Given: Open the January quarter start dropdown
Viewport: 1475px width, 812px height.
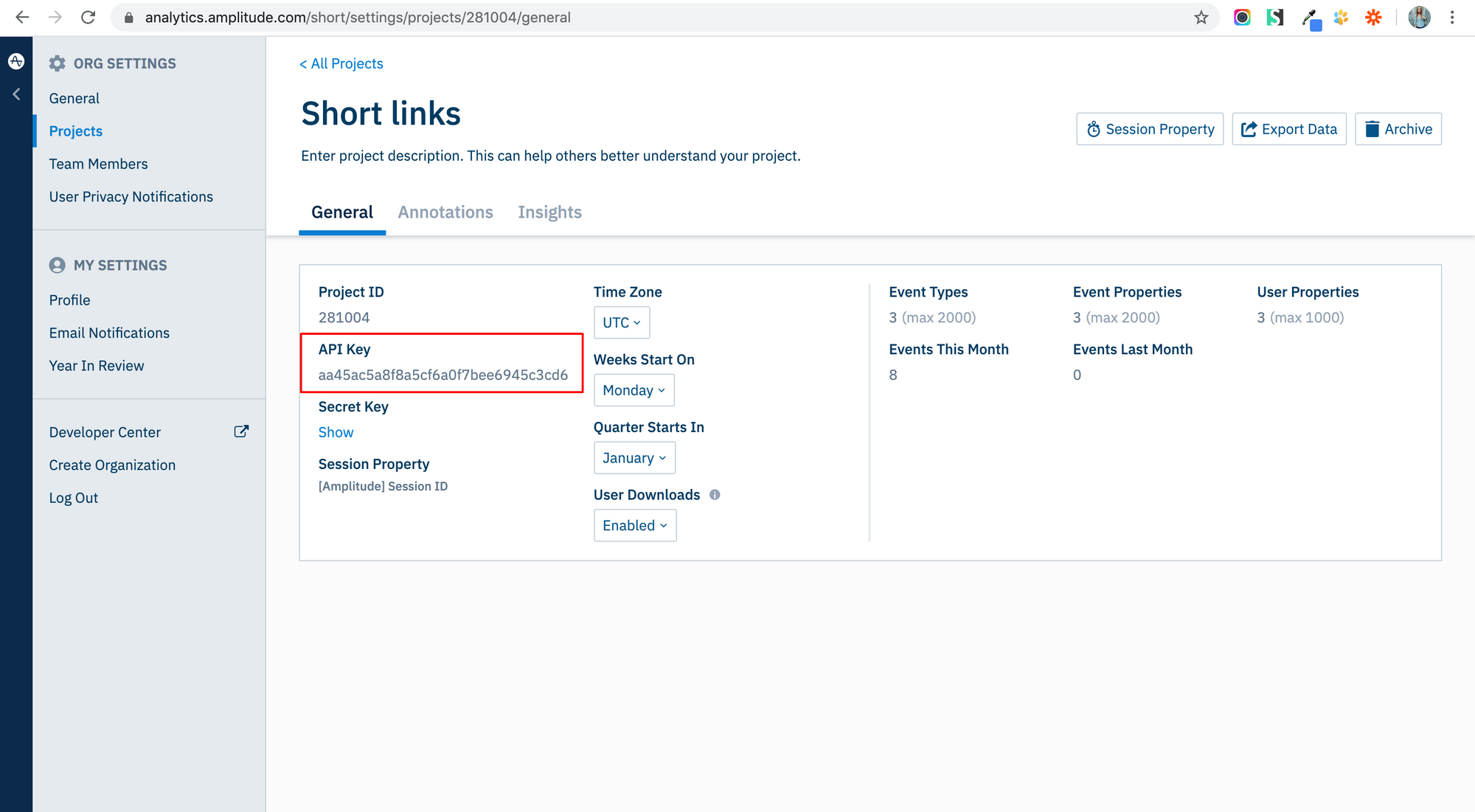Looking at the screenshot, I should [x=634, y=458].
